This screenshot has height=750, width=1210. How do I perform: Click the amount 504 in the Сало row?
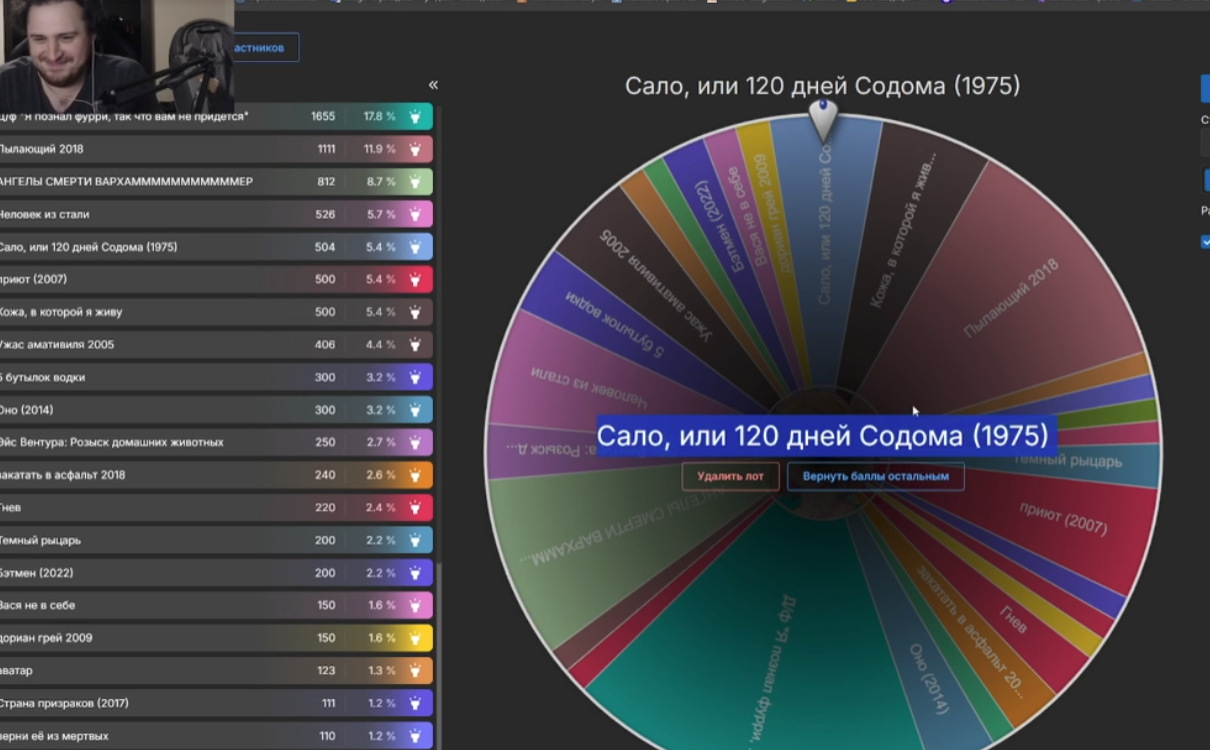point(325,247)
